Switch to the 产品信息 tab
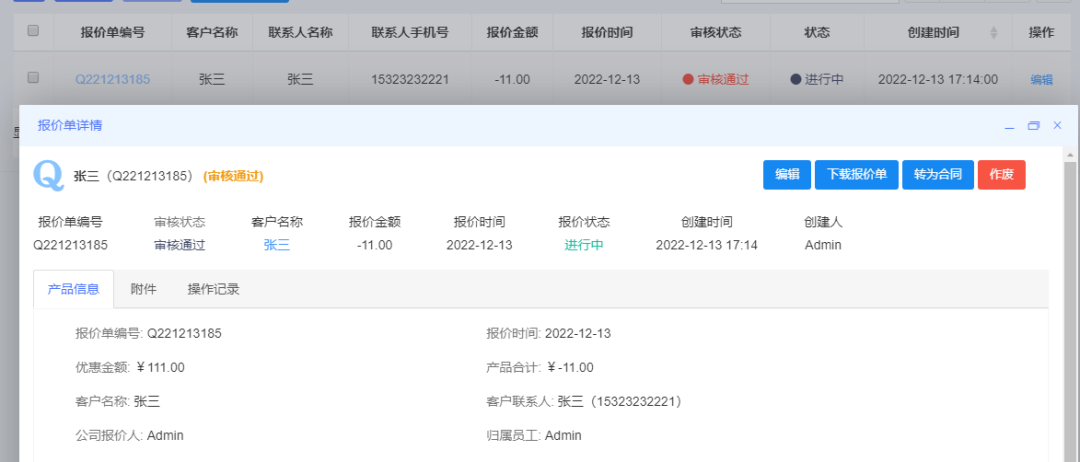1080x462 pixels. pos(73,289)
